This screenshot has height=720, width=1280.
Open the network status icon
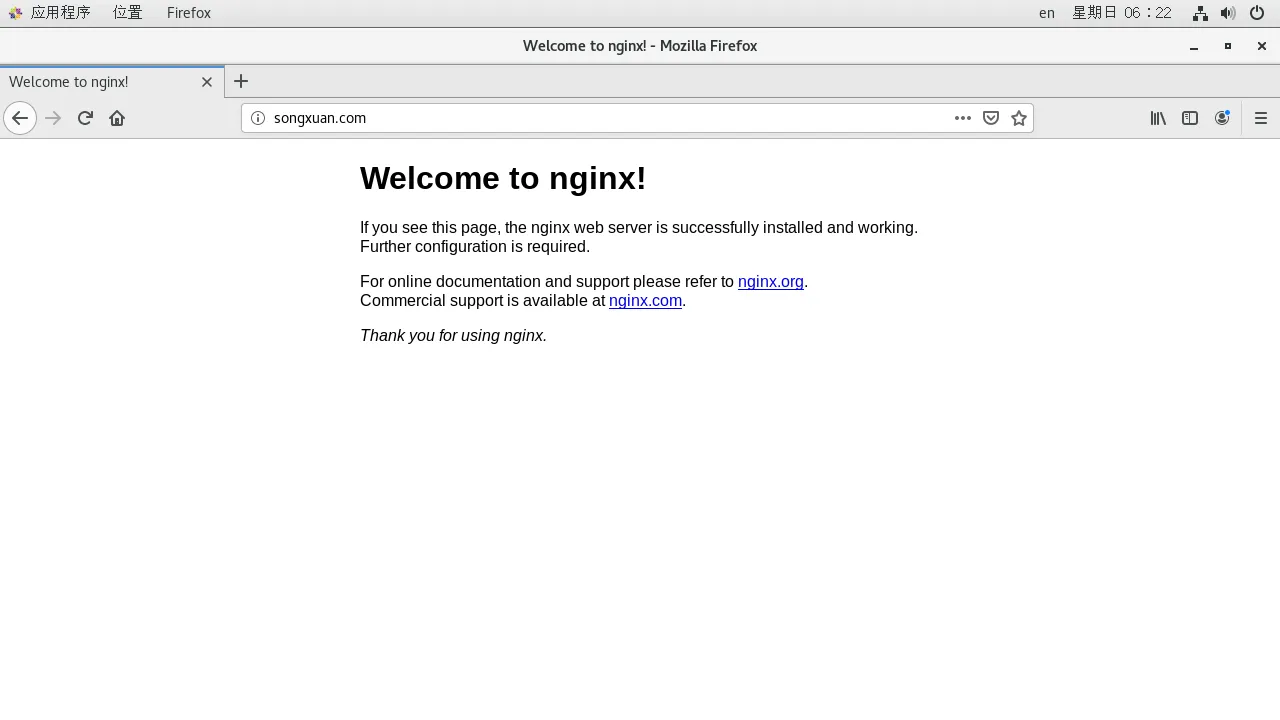(1200, 13)
